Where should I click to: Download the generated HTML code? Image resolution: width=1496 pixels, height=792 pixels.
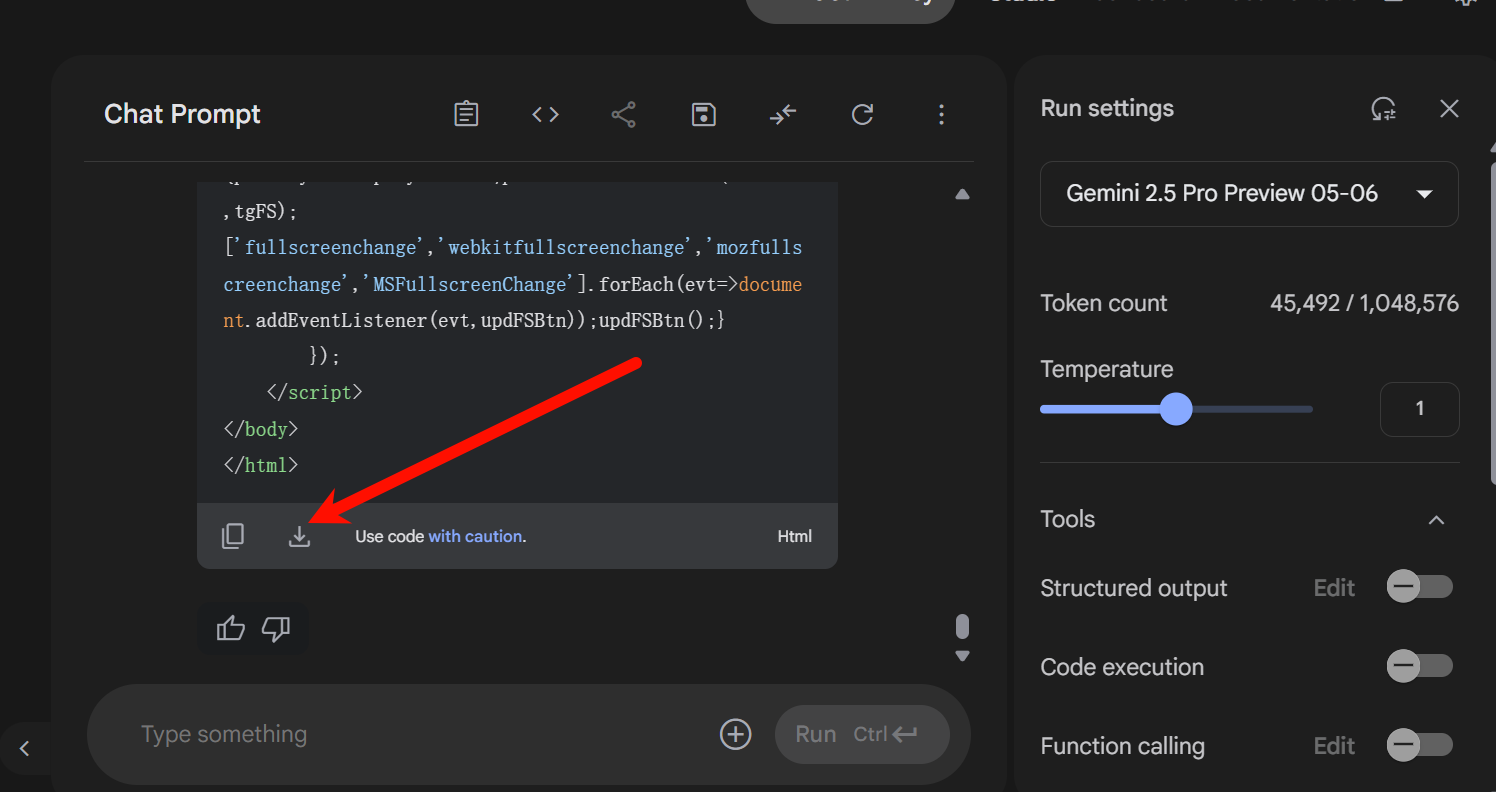click(x=299, y=536)
